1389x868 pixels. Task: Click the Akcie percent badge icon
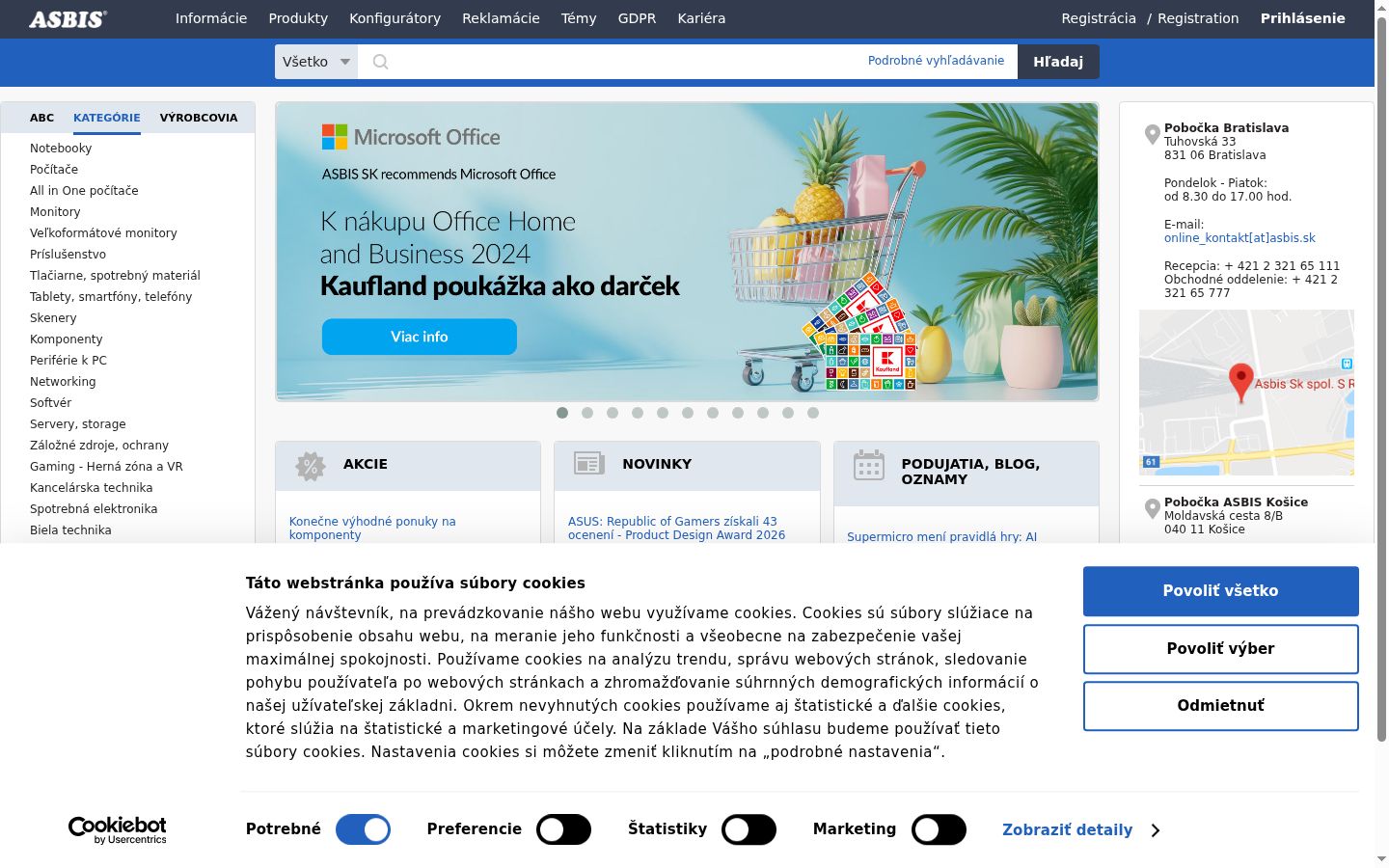(310, 466)
